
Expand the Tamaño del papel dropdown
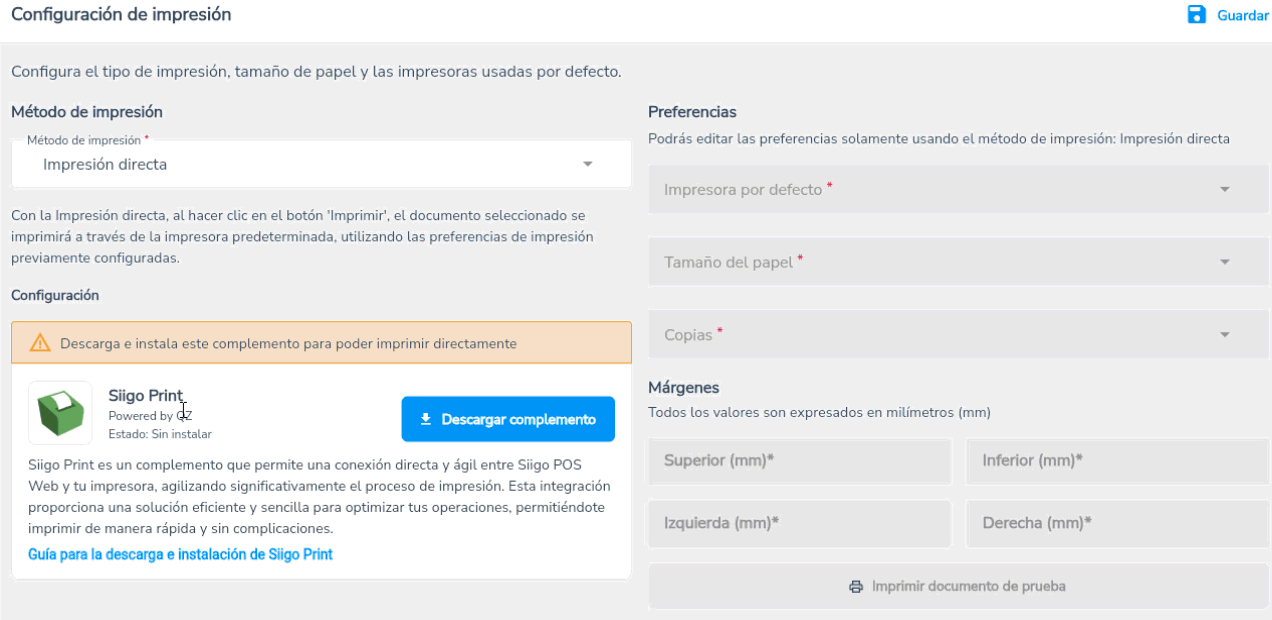click(958, 262)
